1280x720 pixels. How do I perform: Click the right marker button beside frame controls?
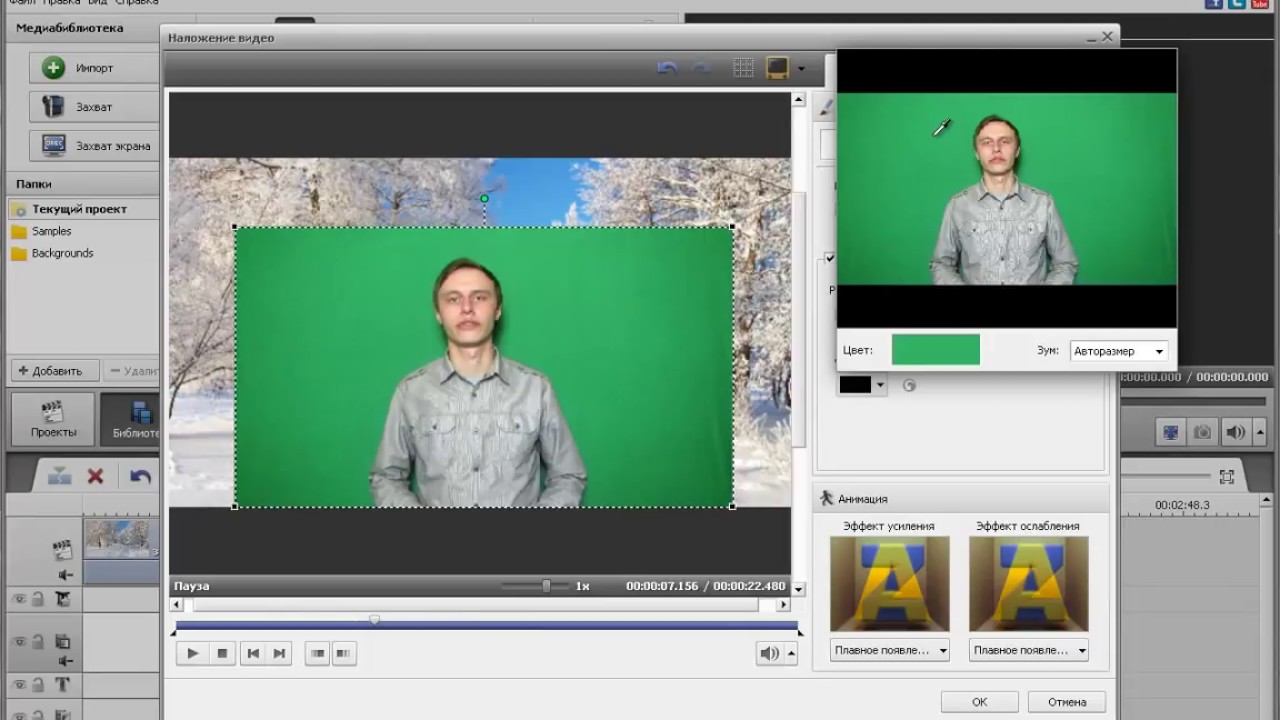pyautogui.click(x=343, y=653)
